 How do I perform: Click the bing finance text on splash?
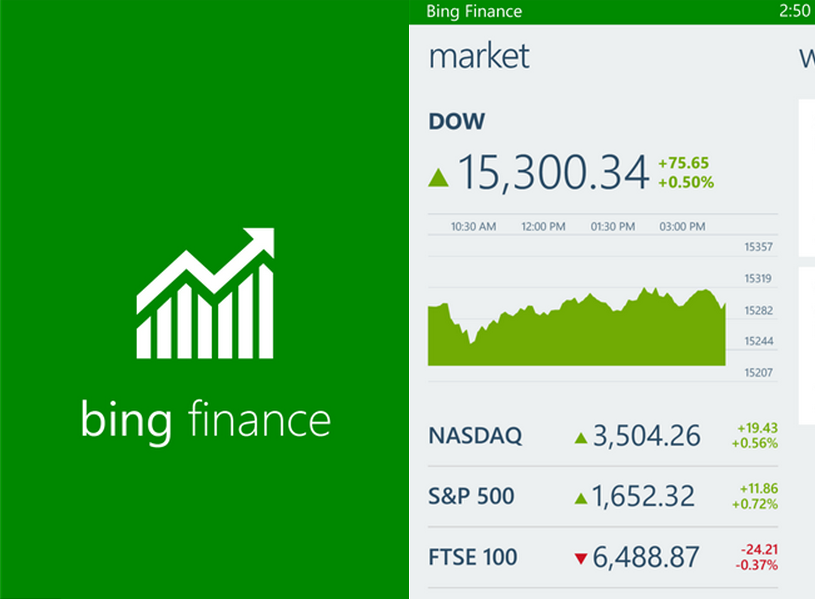pos(205,421)
